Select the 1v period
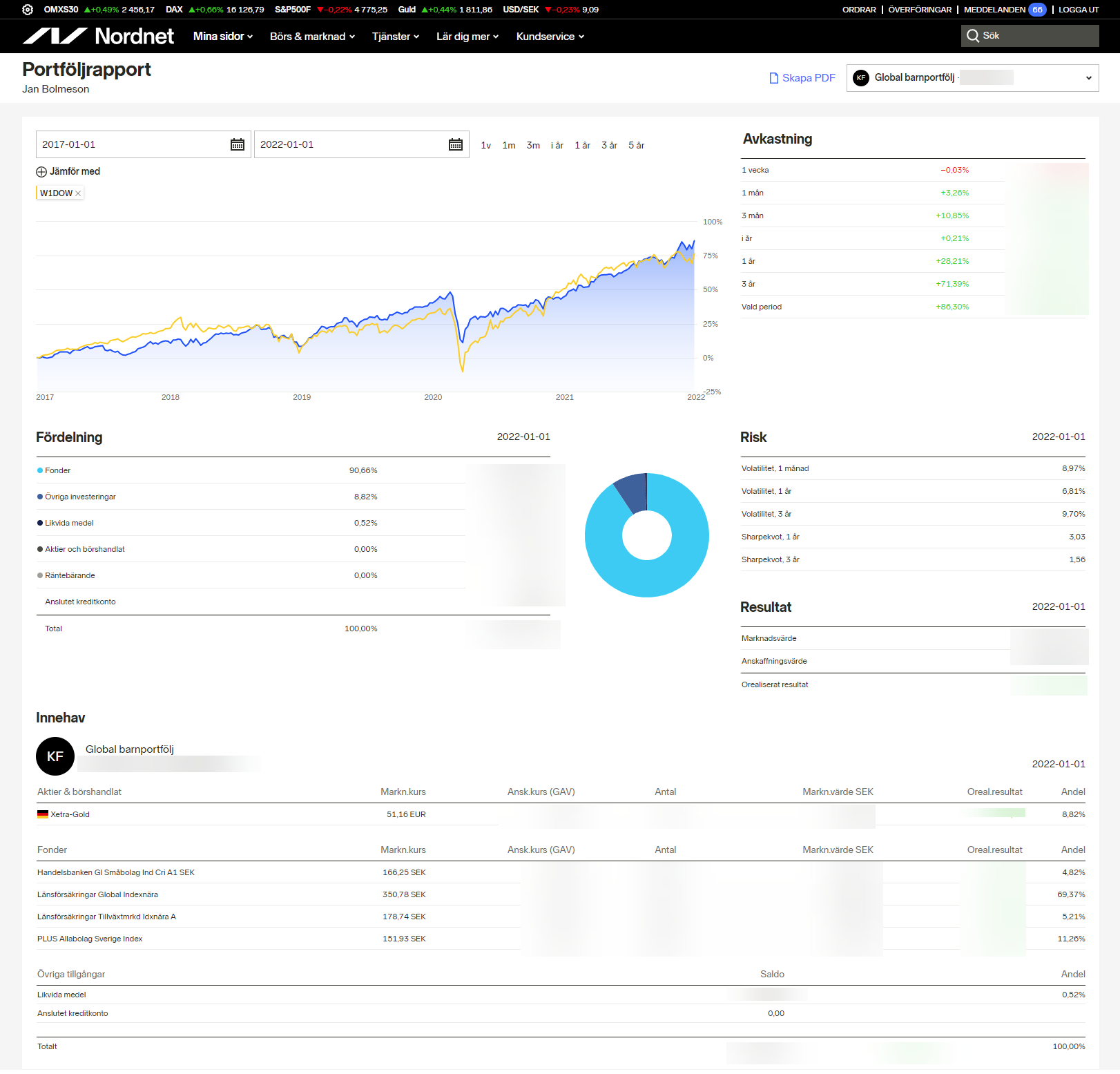Viewport: 1120px width, 1074px height. click(486, 146)
